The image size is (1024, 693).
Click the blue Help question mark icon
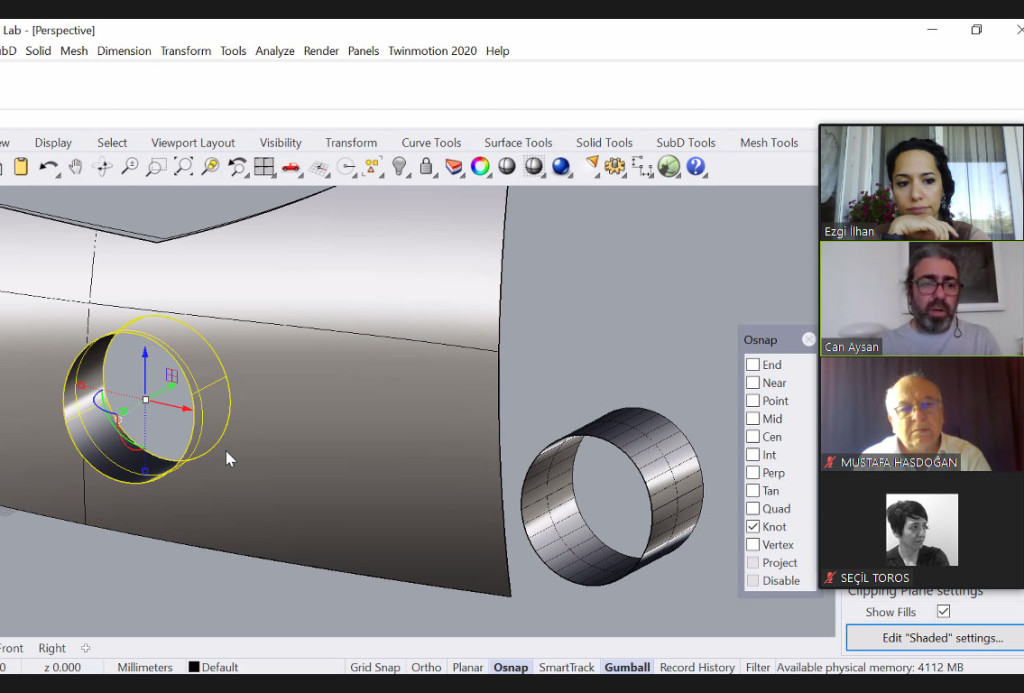click(696, 167)
